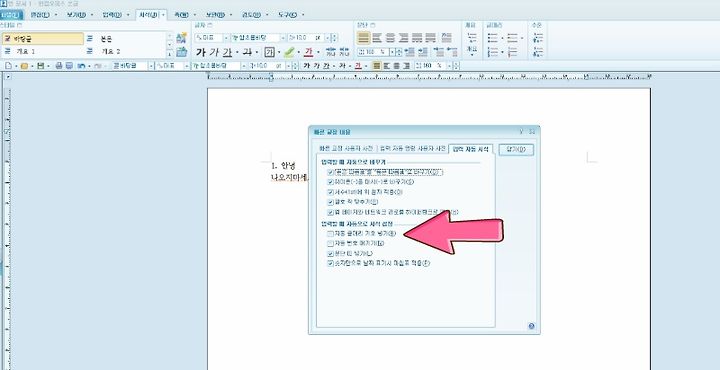Toggle the first checkbox for quote conversion

point(330,172)
